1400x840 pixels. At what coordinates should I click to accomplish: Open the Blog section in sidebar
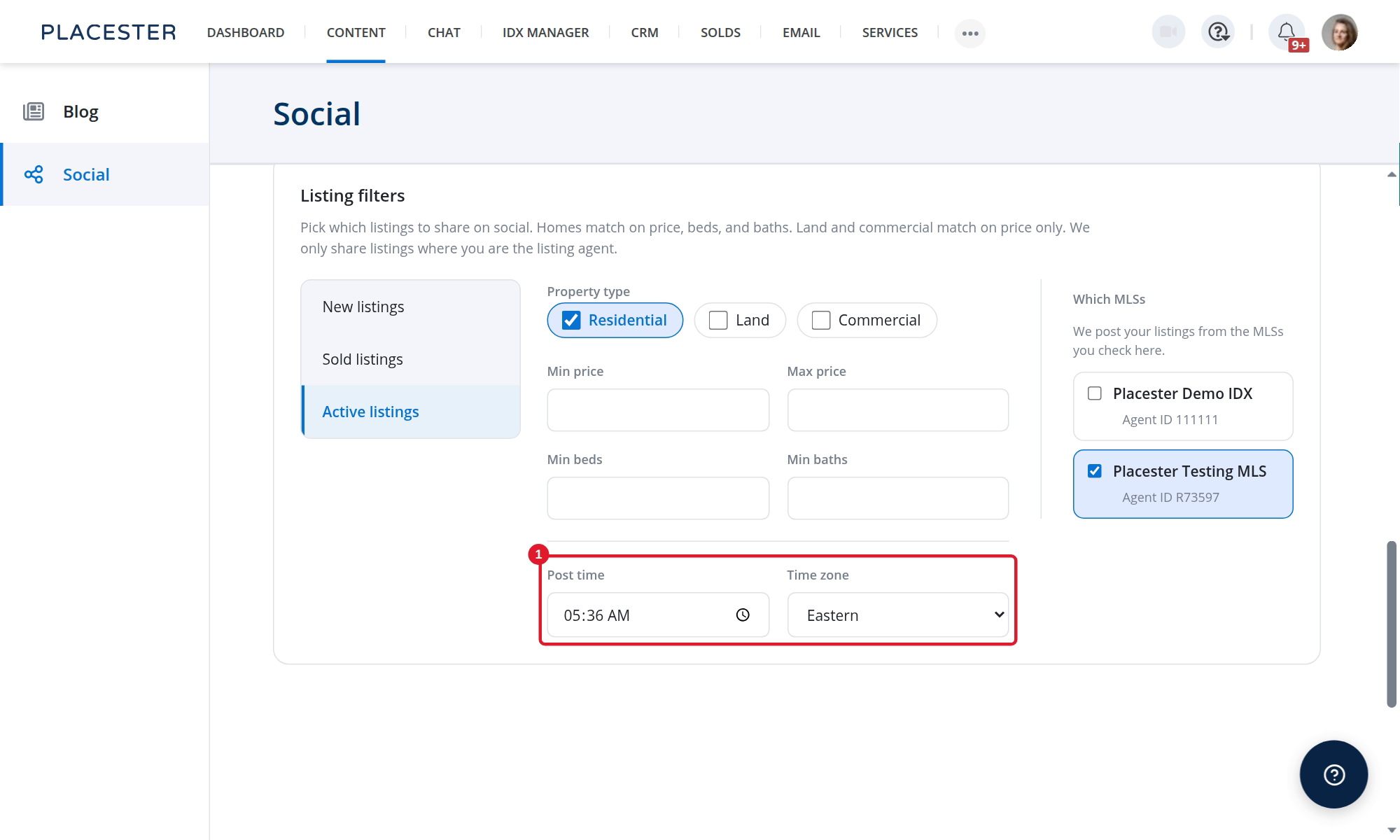point(104,111)
